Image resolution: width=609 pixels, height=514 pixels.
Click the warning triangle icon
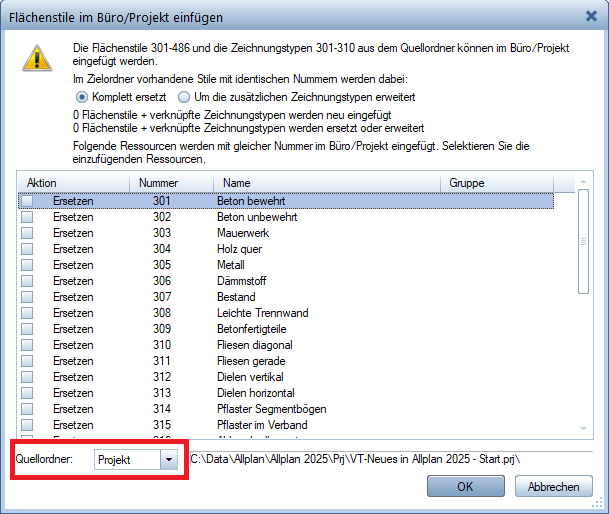click(x=37, y=58)
